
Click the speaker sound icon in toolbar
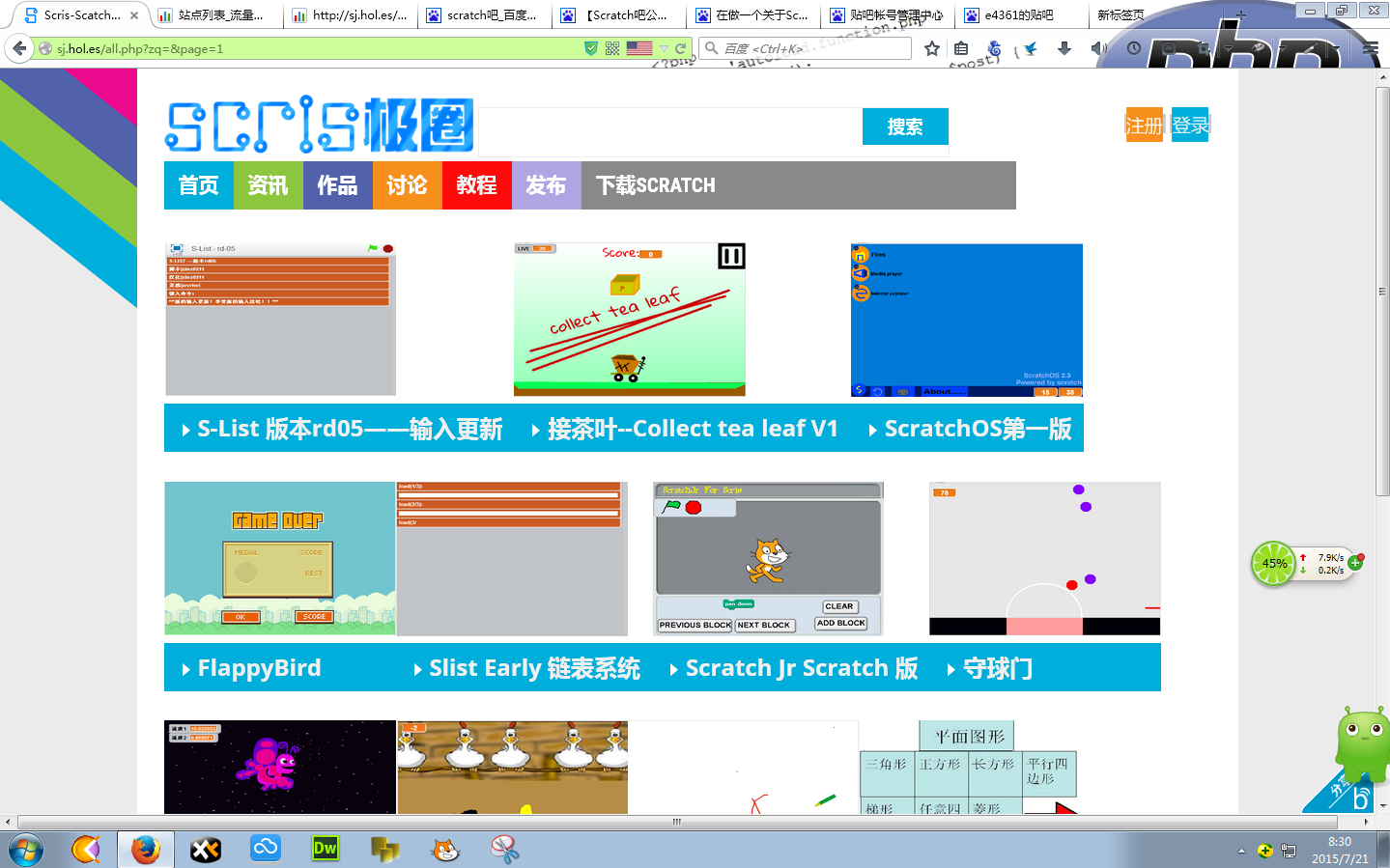click(1098, 48)
